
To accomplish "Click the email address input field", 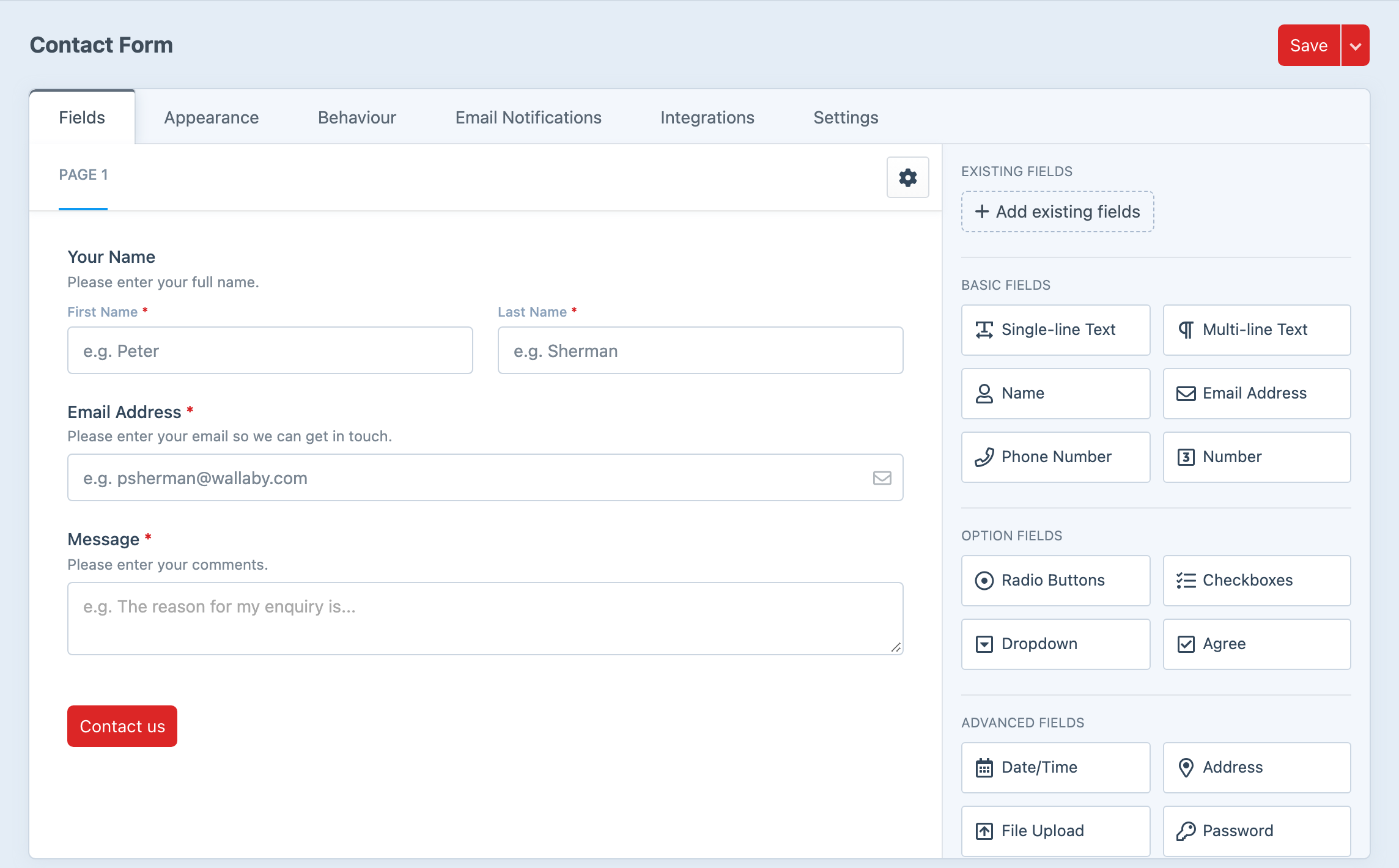I will [485, 477].
